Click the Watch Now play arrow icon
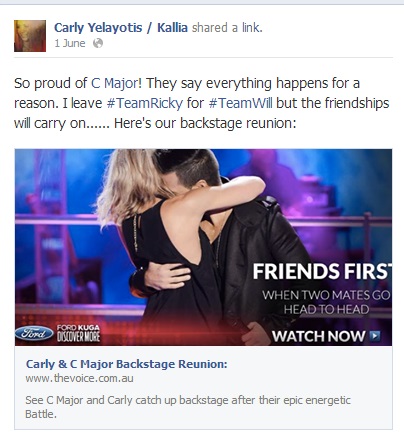This screenshot has width=404, height=445. tap(375, 336)
